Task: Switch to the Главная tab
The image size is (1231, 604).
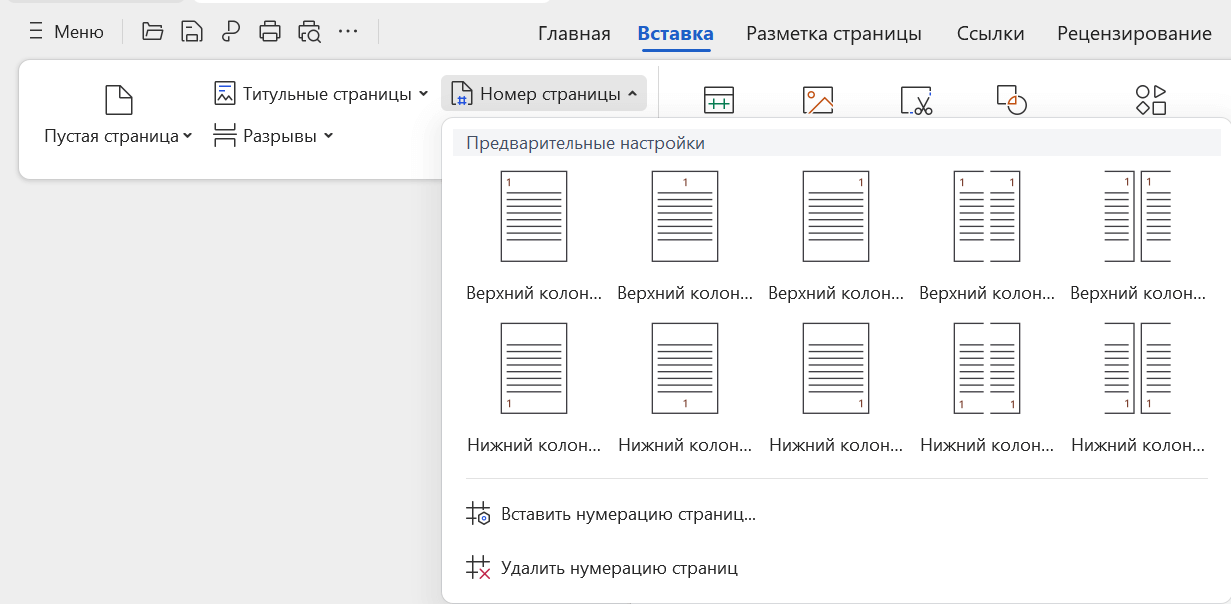Action: click(574, 34)
